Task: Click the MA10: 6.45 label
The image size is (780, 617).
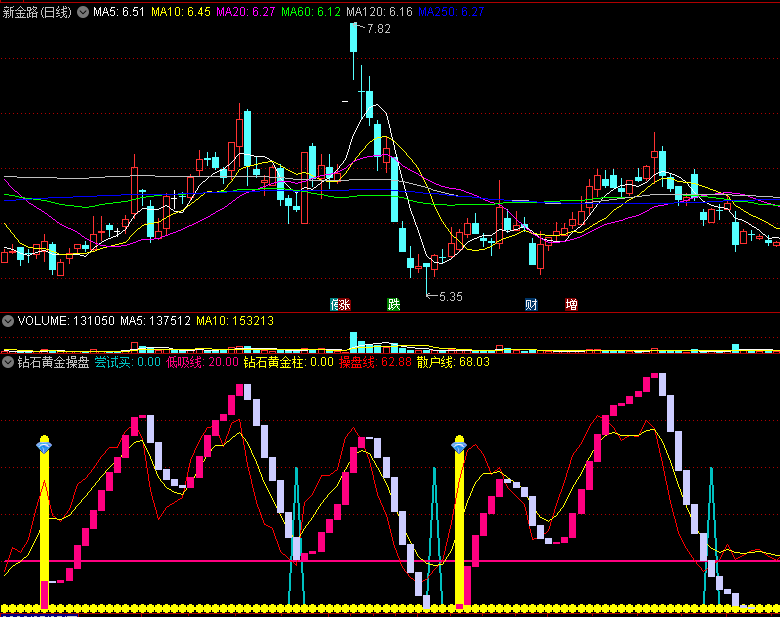Action: (181, 12)
